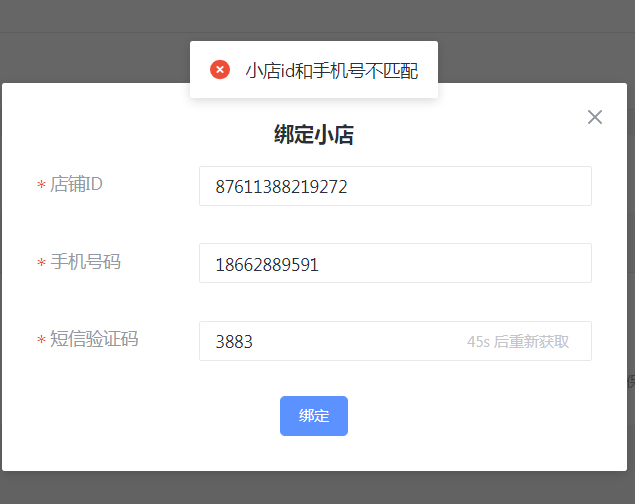This screenshot has height=504, width=635.
Task: Click the 店铺ID field label
Action: (76, 184)
